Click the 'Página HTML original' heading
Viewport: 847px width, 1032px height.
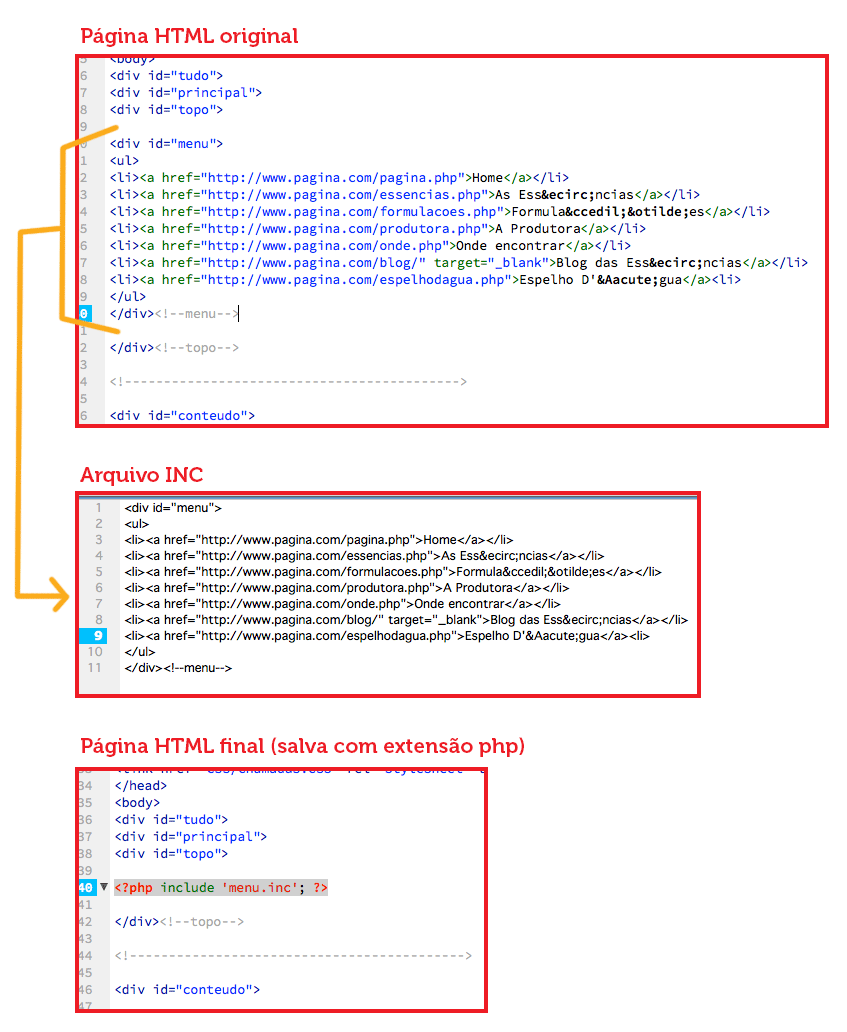pos(190,36)
